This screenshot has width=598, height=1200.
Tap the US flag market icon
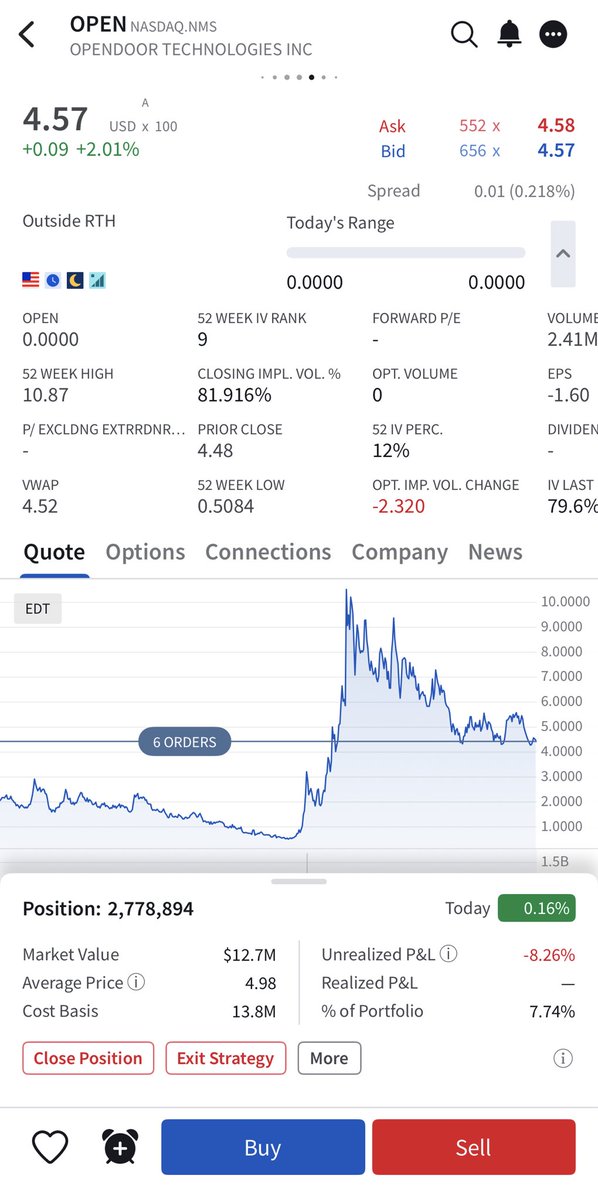(x=31, y=281)
